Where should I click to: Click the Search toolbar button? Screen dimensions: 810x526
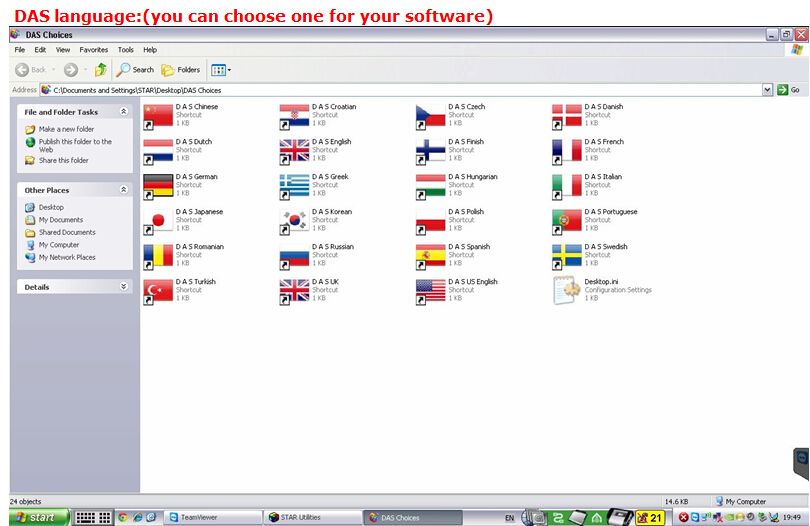pyautogui.click(x=135, y=70)
